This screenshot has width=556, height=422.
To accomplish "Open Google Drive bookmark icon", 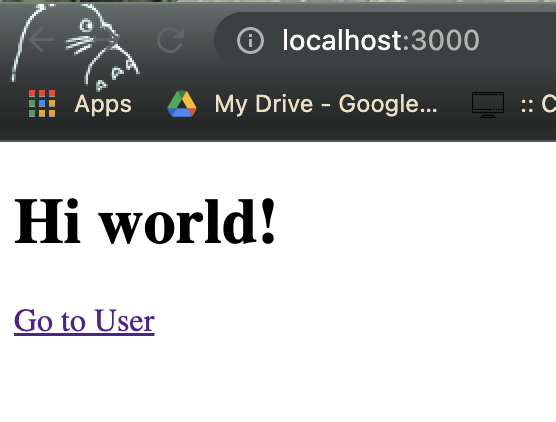I will pyautogui.click(x=182, y=104).
